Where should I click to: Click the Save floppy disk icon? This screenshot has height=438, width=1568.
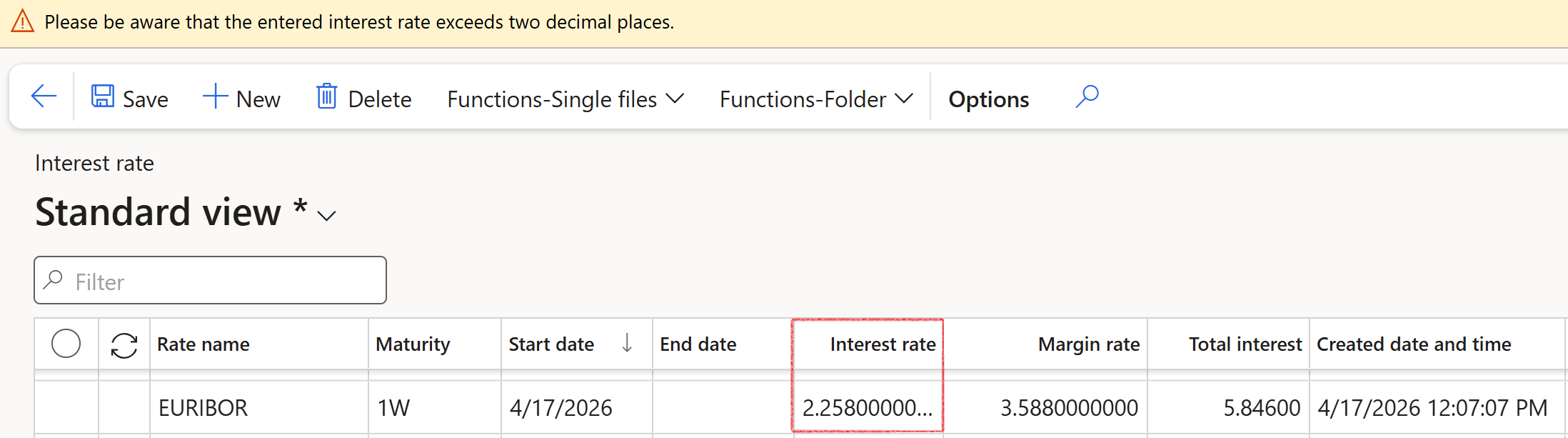click(103, 96)
